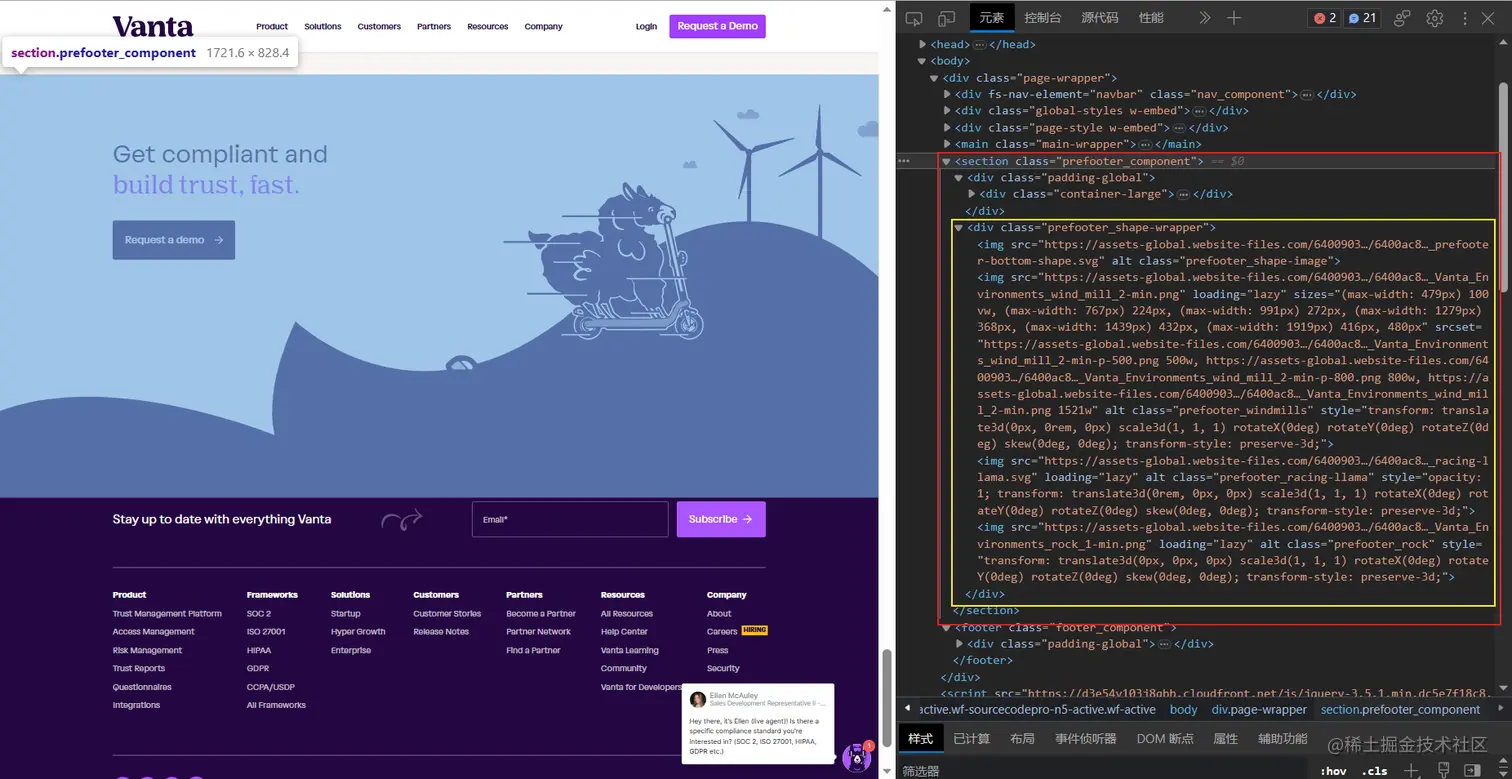
Task: Collapse the page-wrapper div node
Action: pos(934,78)
